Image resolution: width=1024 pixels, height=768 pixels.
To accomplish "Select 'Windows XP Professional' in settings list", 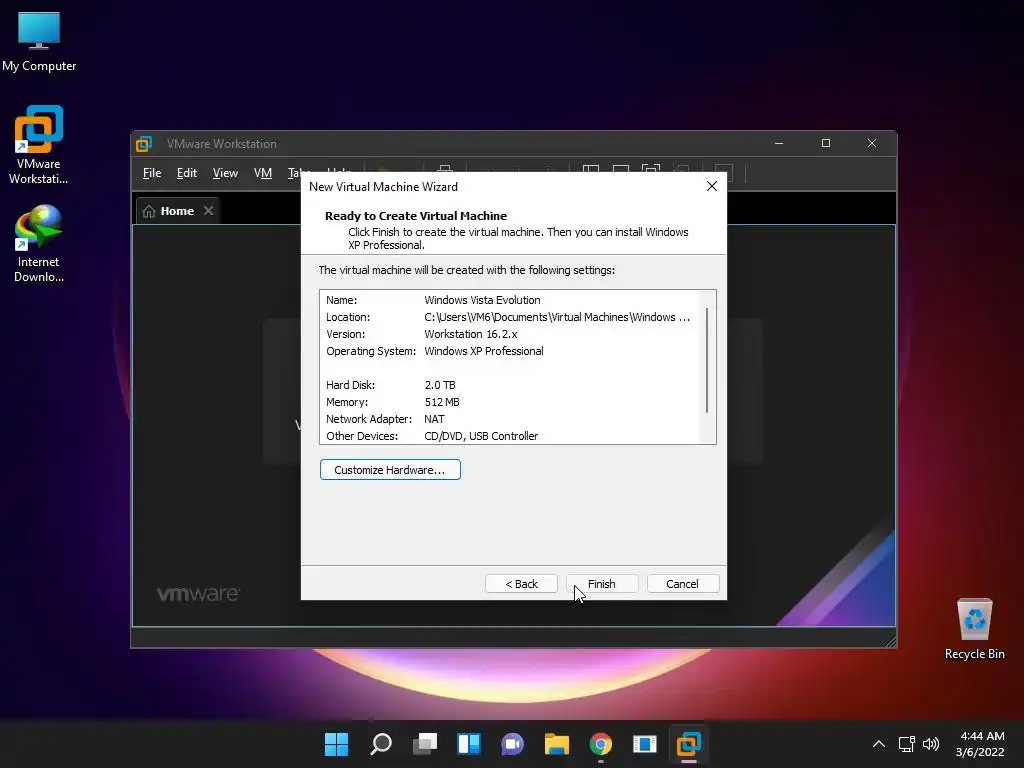I will coord(484,351).
